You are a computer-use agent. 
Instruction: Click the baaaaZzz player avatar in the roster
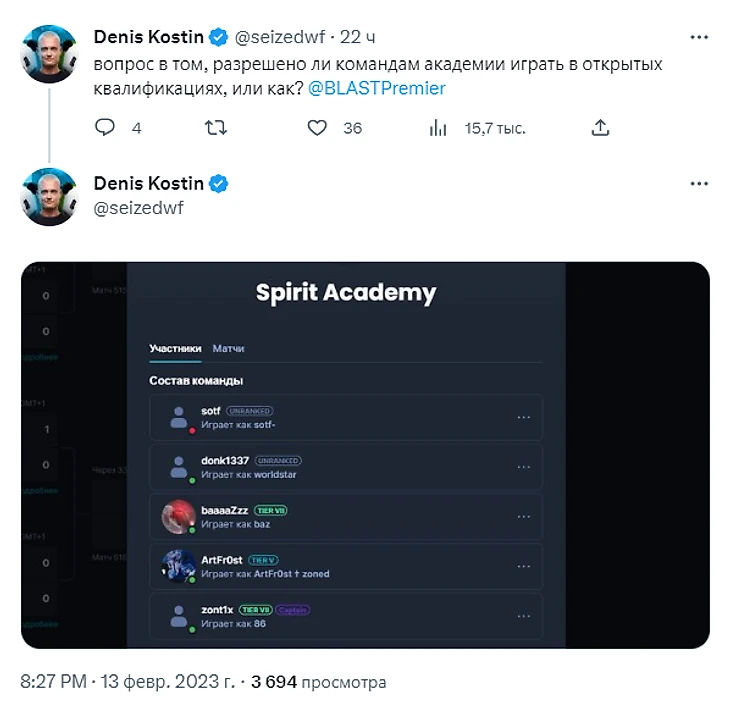pyautogui.click(x=178, y=516)
